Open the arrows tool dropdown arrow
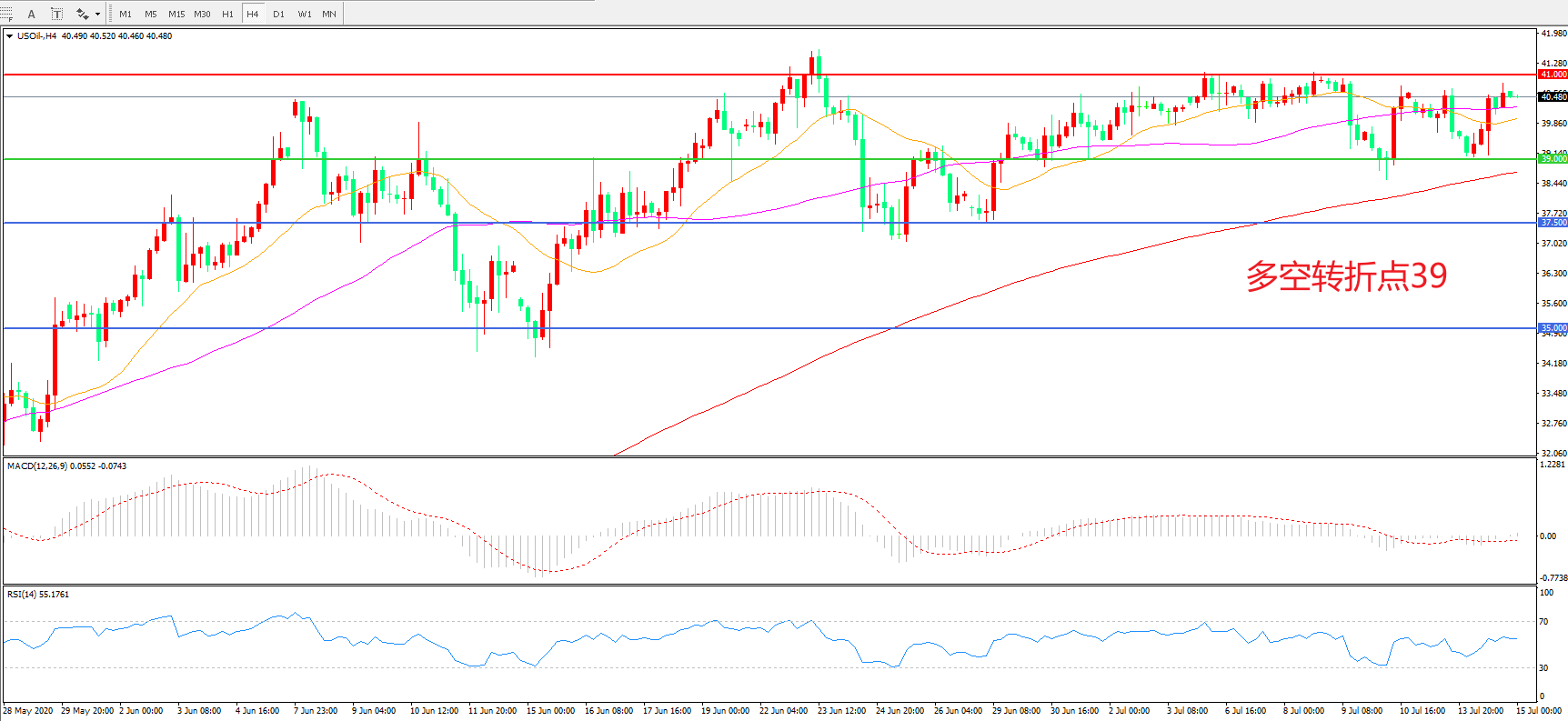The image size is (1568, 721). [97, 14]
